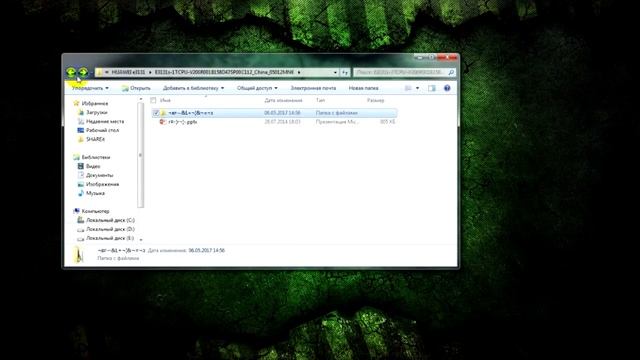This screenshot has height=360, width=640.
Task: Click modification date 06.05.2017 in details pane
Action: click(x=207, y=250)
